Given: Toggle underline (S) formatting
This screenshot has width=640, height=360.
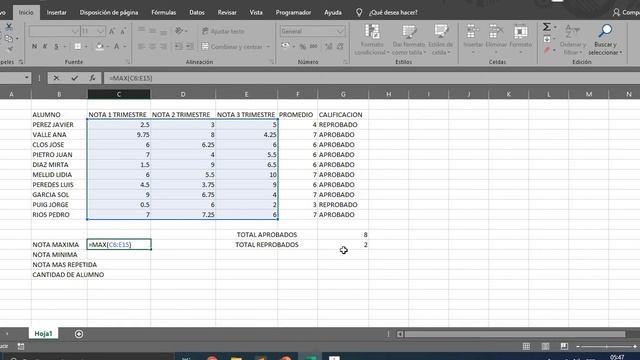Looking at the screenshot, I should (56, 47).
